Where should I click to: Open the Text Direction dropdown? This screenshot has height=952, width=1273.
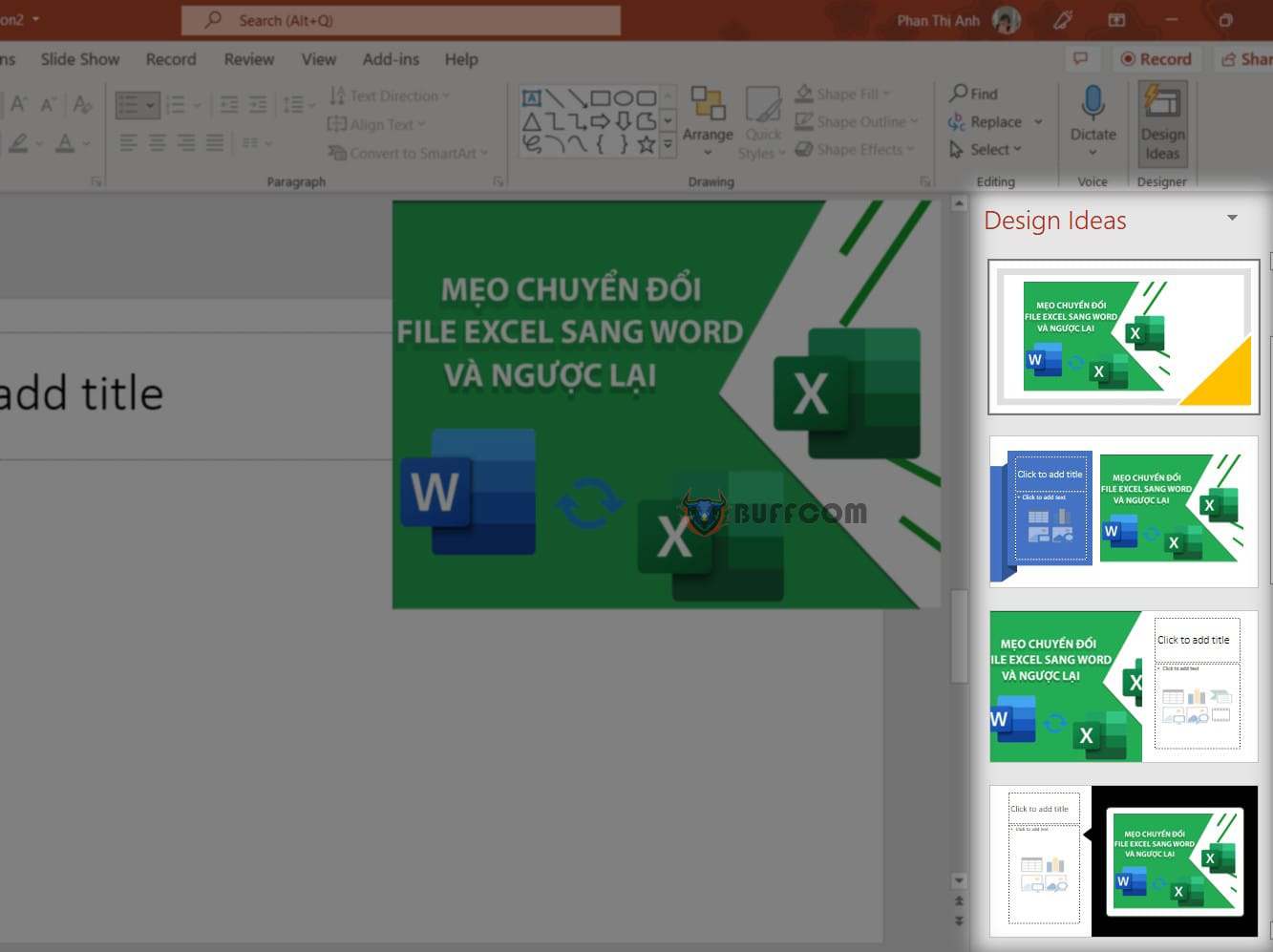coord(389,95)
